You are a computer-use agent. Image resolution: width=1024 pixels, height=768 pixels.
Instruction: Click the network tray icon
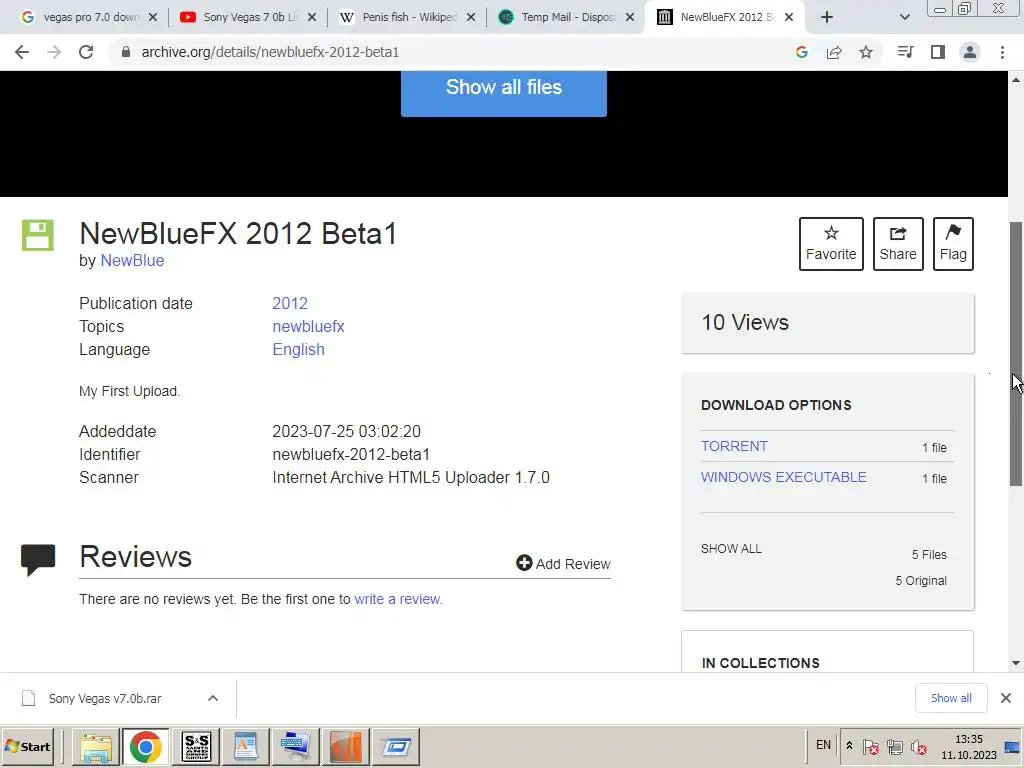pos(895,747)
